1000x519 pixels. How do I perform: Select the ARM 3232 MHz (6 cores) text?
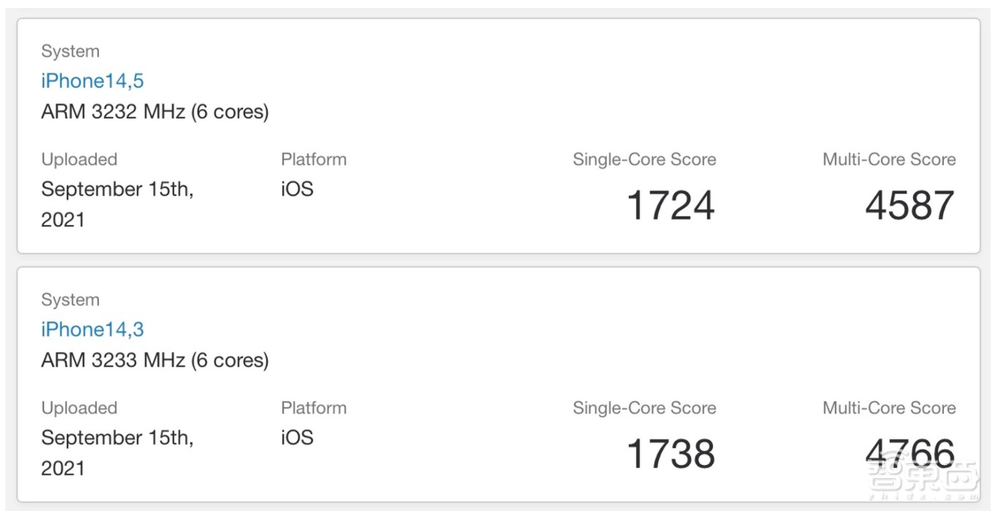(x=155, y=112)
